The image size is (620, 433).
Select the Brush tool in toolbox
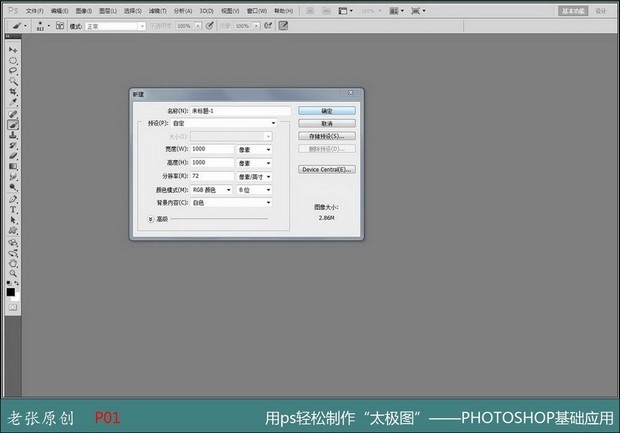pyautogui.click(x=13, y=124)
